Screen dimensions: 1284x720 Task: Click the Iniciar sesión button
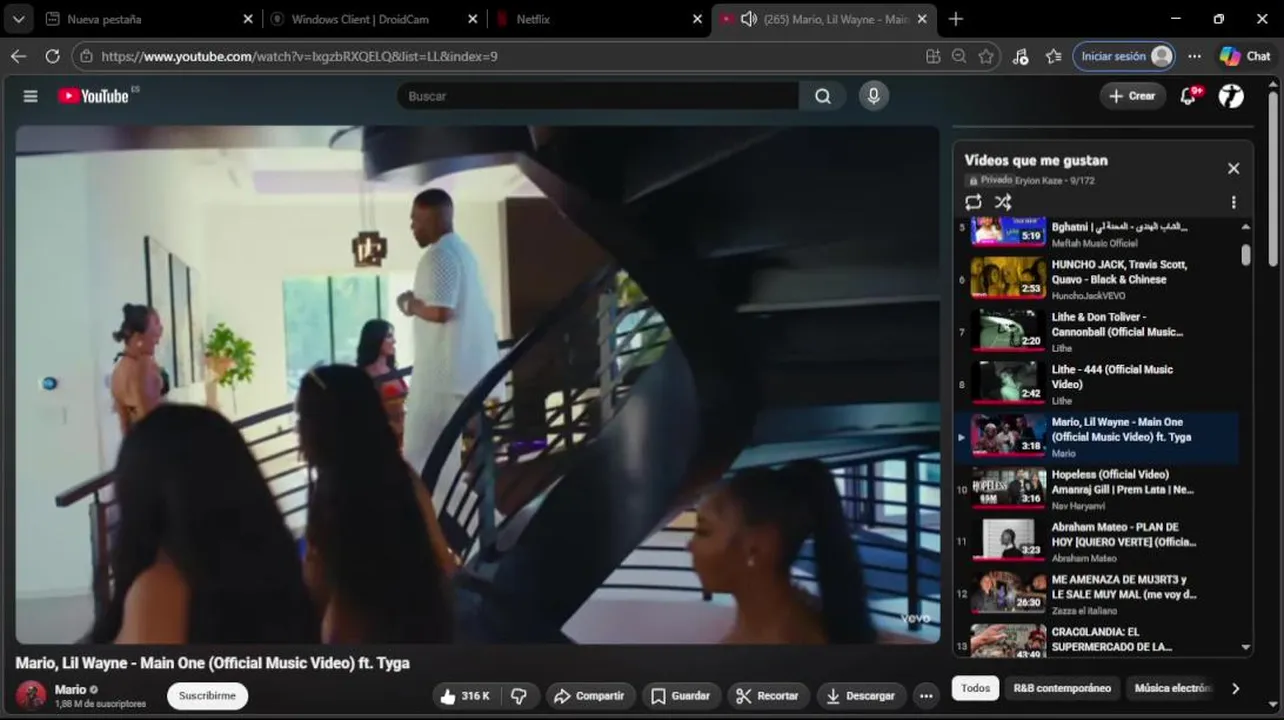[x=1124, y=56]
